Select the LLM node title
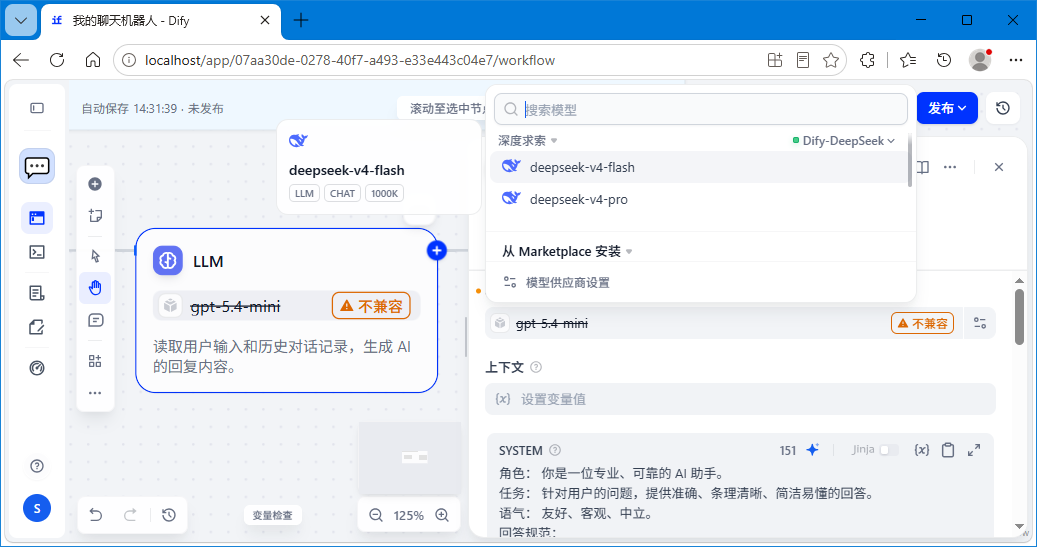Image resolution: width=1037 pixels, height=547 pixels. (208, 261)
